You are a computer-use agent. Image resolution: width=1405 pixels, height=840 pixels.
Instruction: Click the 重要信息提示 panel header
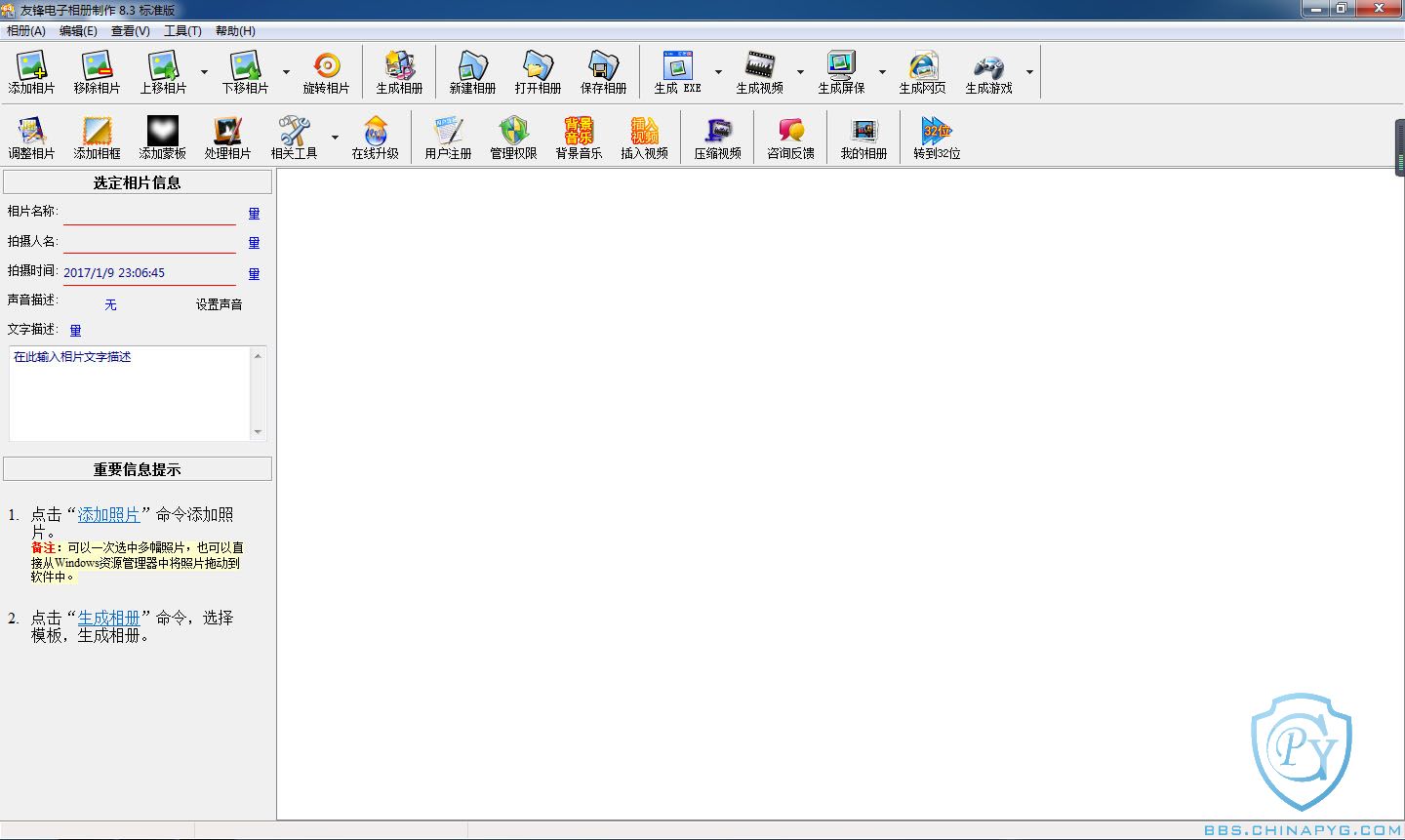pos(138,469)
